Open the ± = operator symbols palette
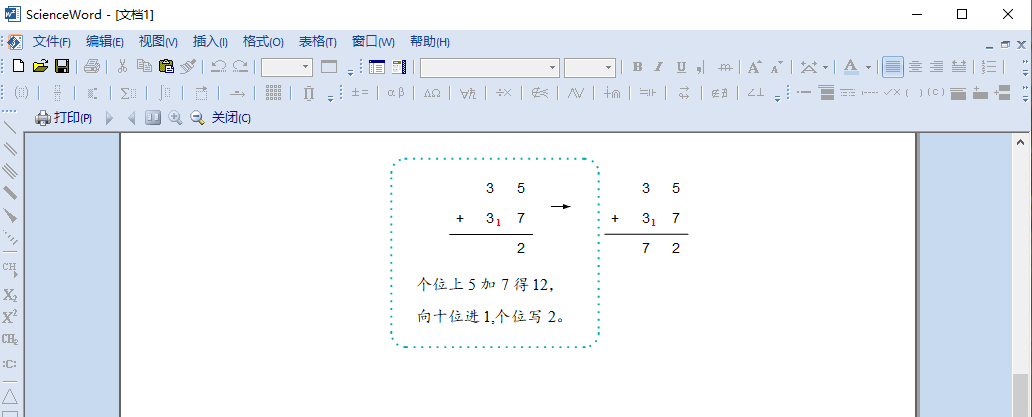 coord(360,93)
